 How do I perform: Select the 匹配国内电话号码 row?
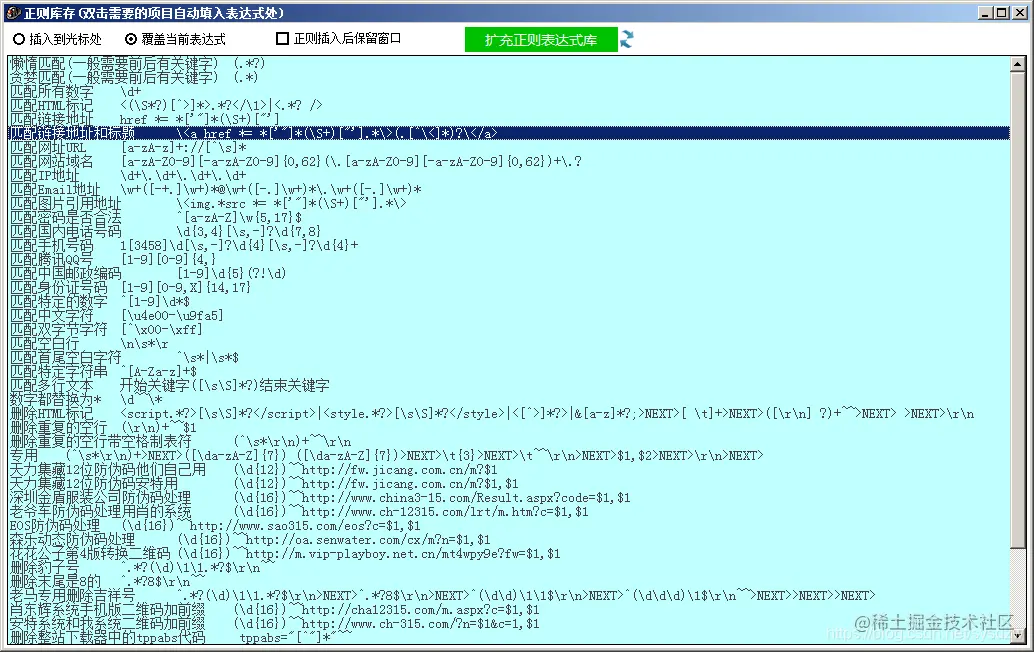509,231
